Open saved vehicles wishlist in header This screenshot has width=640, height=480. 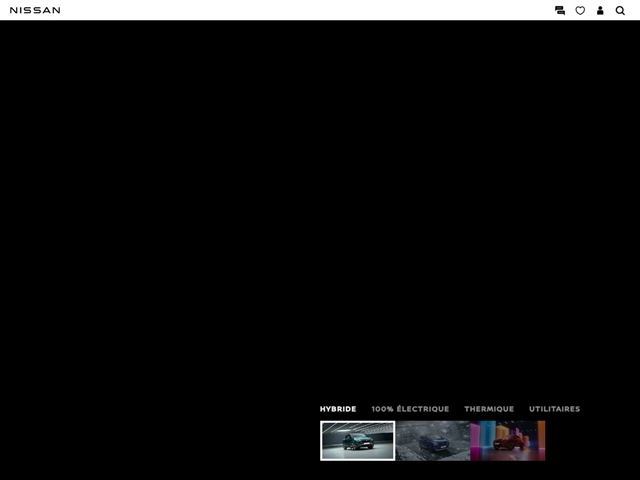click(x=580, y=10)
